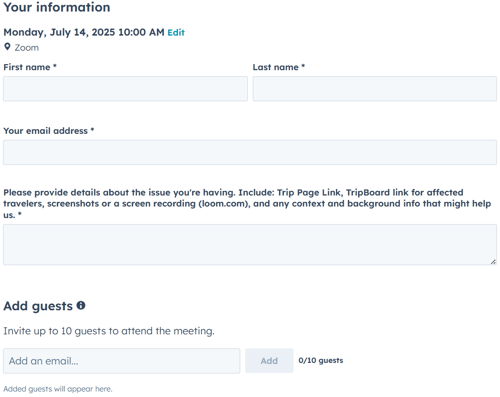Click the Add an email guest field
This screenshot has width=500, height=397.
coord(122,361)
